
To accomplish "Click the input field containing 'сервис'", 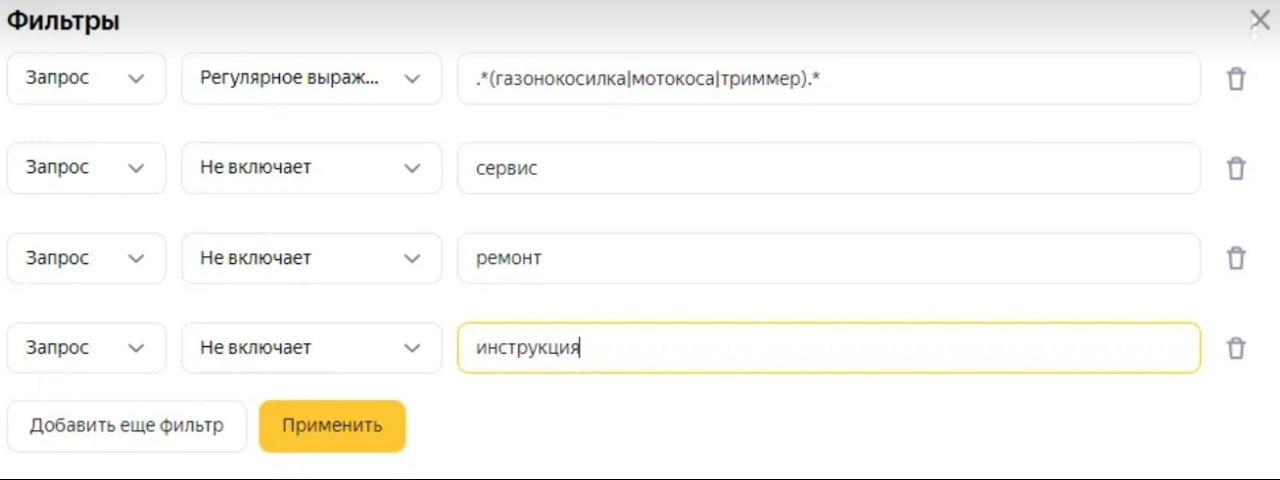I will pyautogui.click(x=828, y=168).
